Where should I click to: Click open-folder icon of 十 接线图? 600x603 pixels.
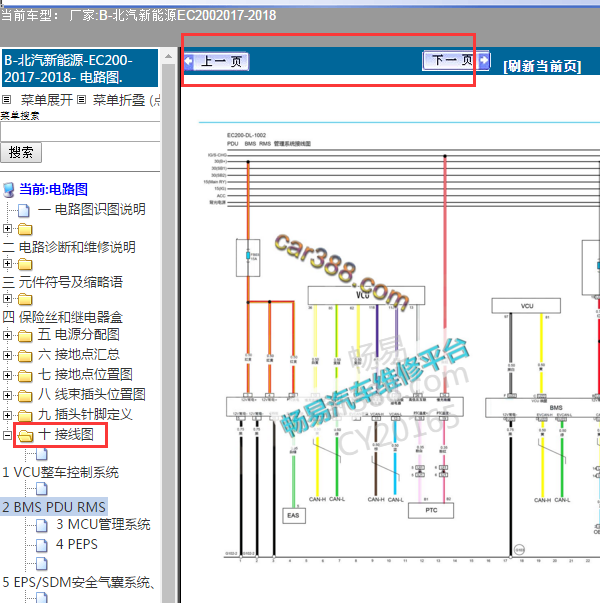pyautogui.click(x=25, y=436)
